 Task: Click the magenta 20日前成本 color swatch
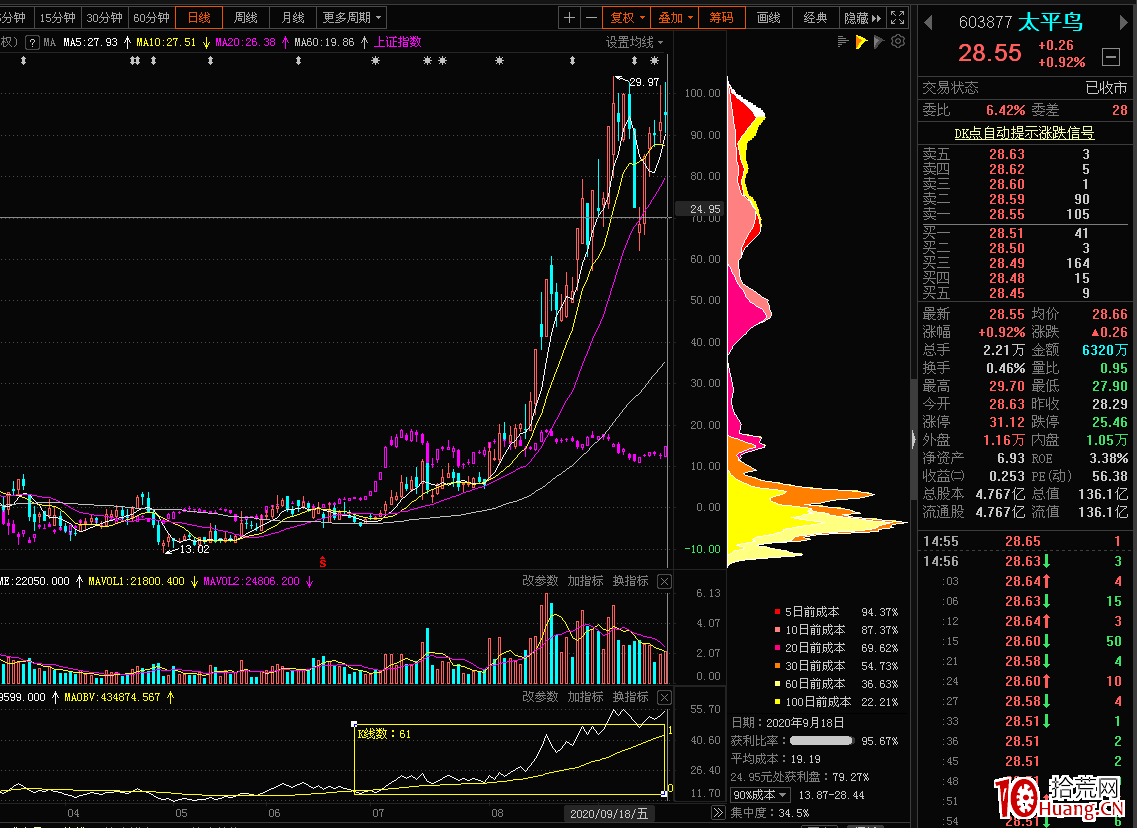click(777, 648)
